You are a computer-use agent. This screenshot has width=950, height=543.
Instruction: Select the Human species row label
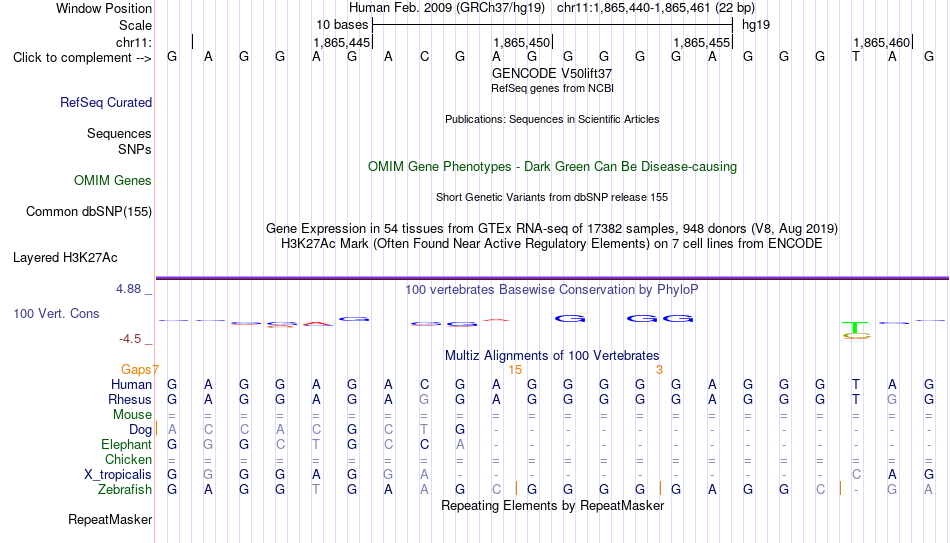tap(131, 385)
